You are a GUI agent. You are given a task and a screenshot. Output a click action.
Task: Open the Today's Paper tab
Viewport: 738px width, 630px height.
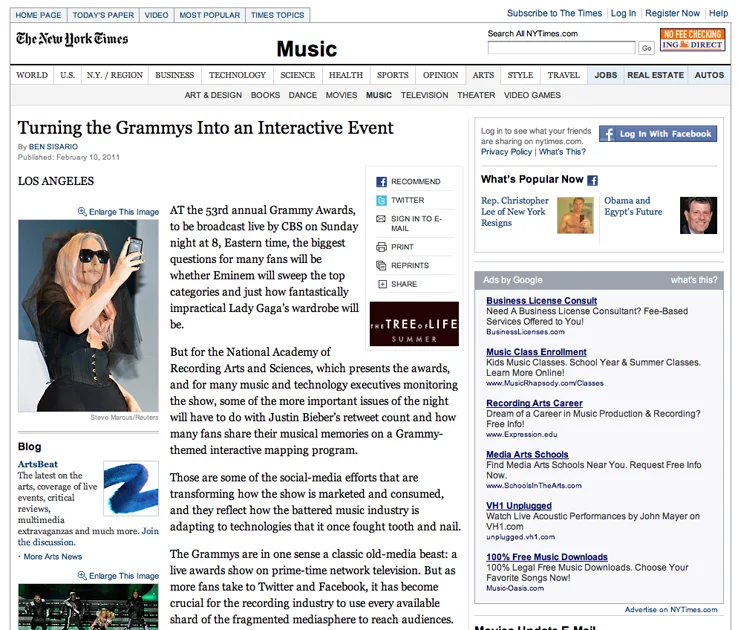tap(103, 15)
